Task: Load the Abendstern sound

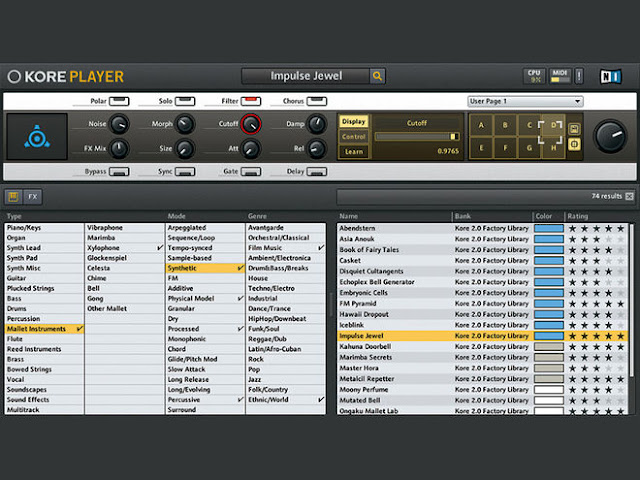Action: click(x=357, y=228)
